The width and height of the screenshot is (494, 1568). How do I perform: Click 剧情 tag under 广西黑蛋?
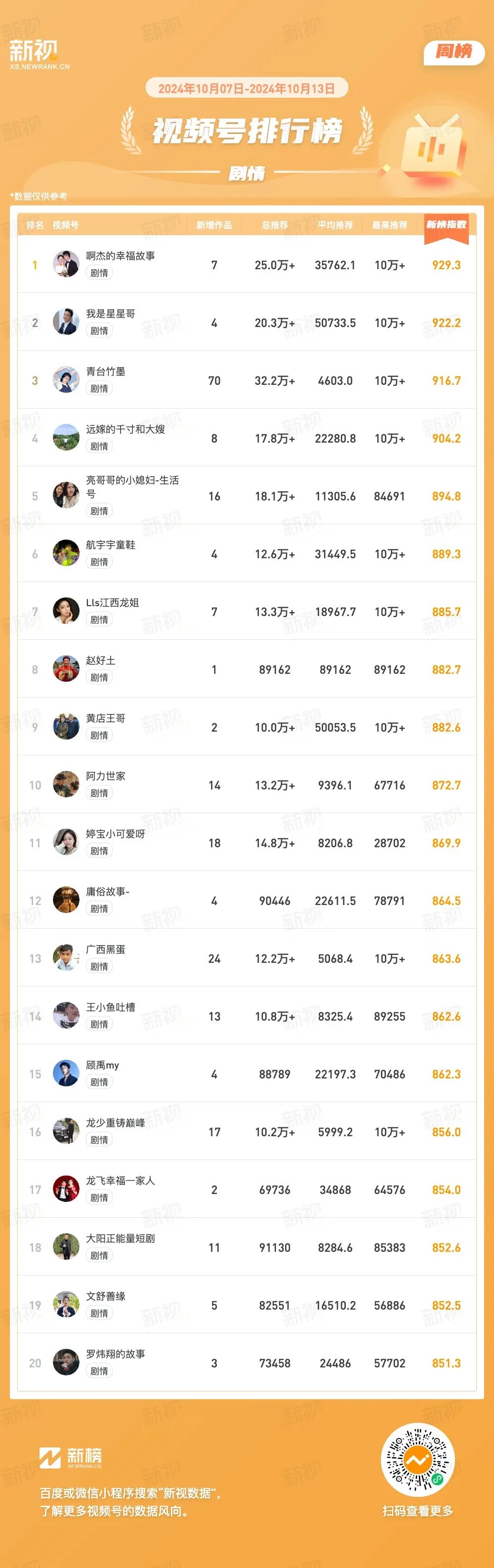coord(99,967)
